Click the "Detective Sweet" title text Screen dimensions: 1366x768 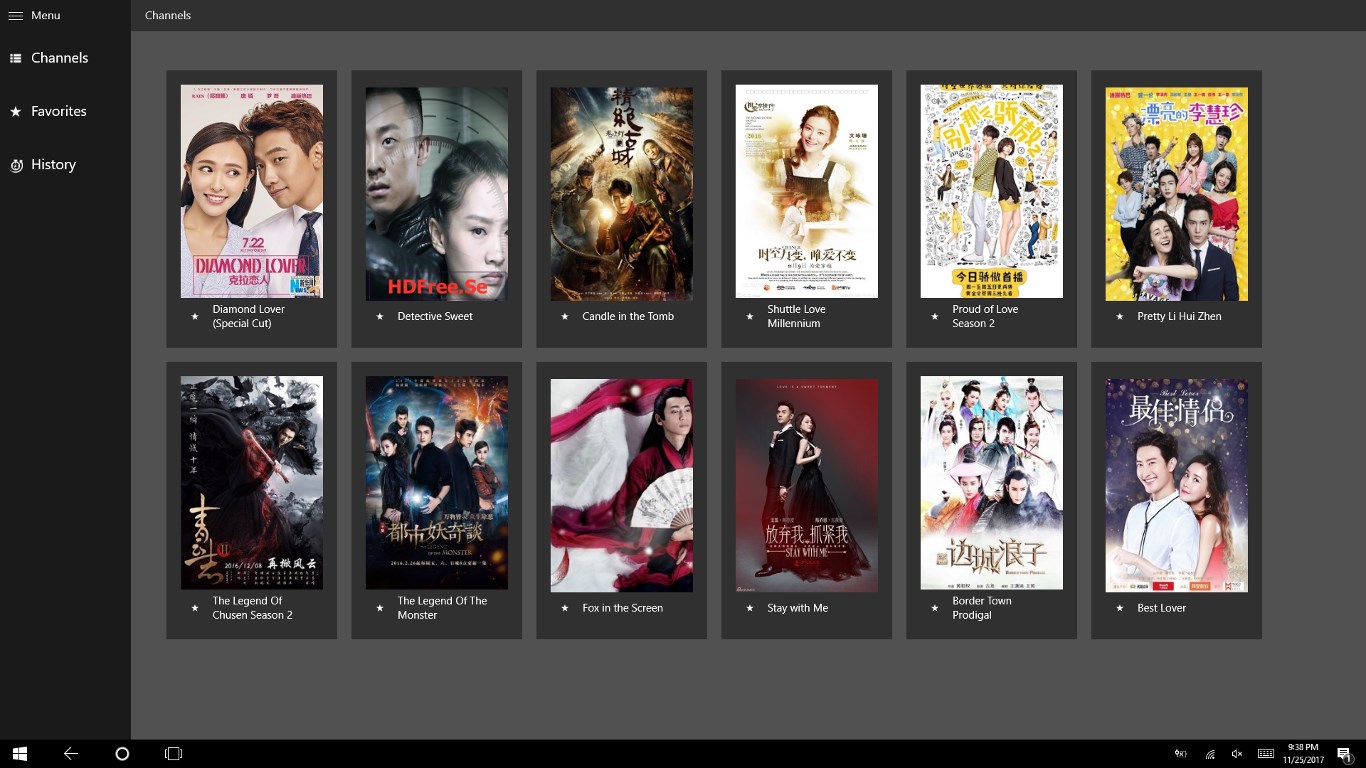435,316
